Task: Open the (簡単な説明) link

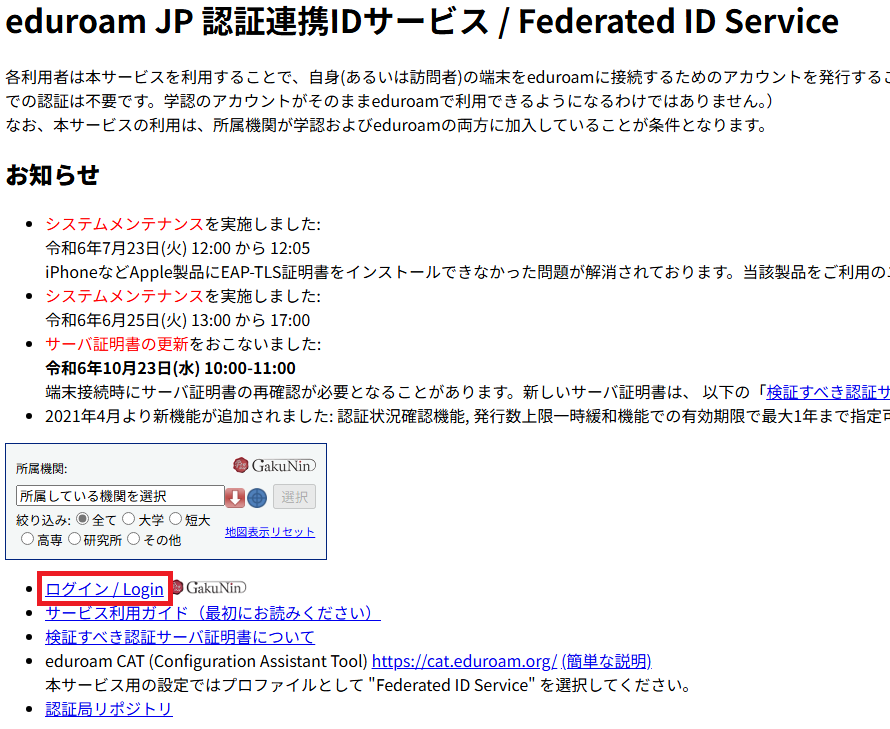Action: pyautogui.click(x=606, y=661)
